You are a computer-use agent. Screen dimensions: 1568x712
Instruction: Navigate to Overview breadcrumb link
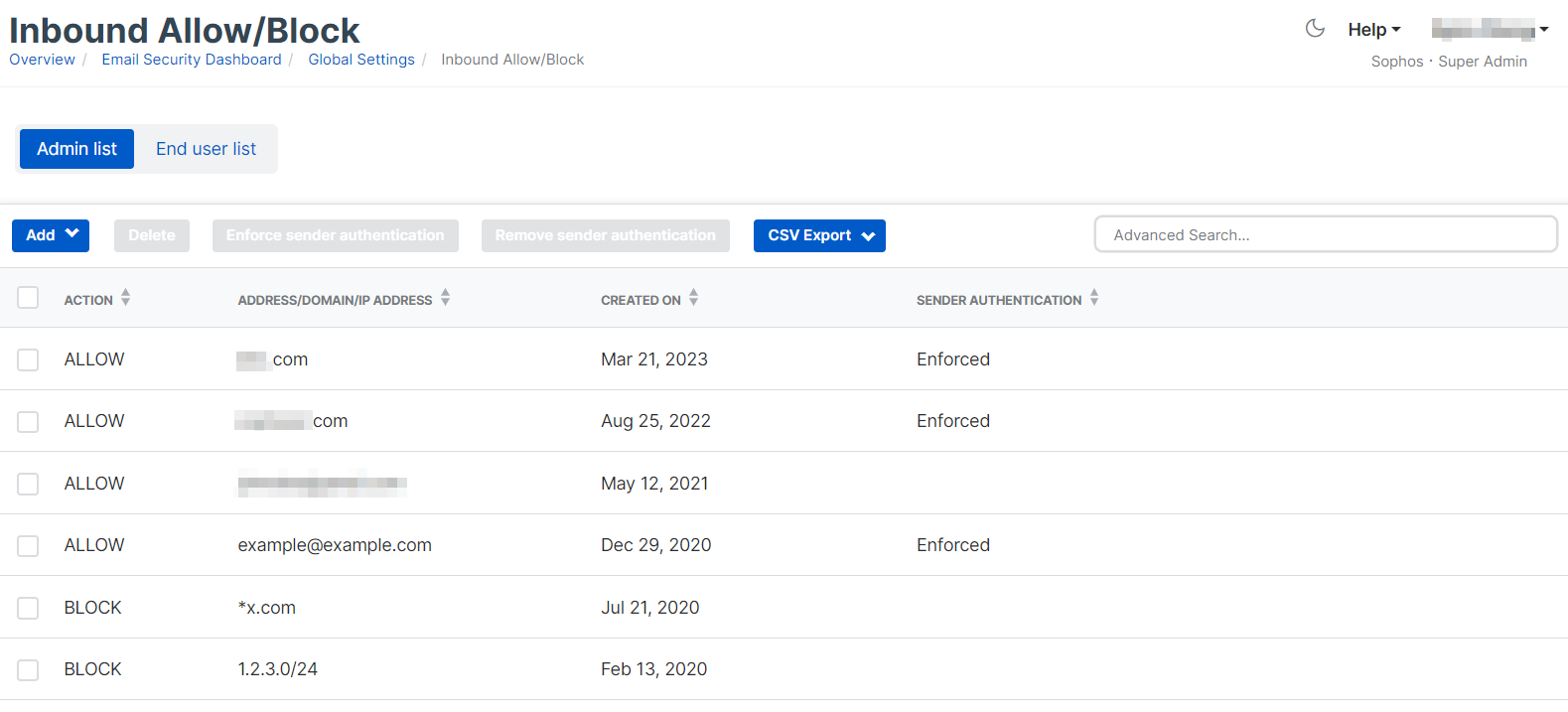coord(42,60)
